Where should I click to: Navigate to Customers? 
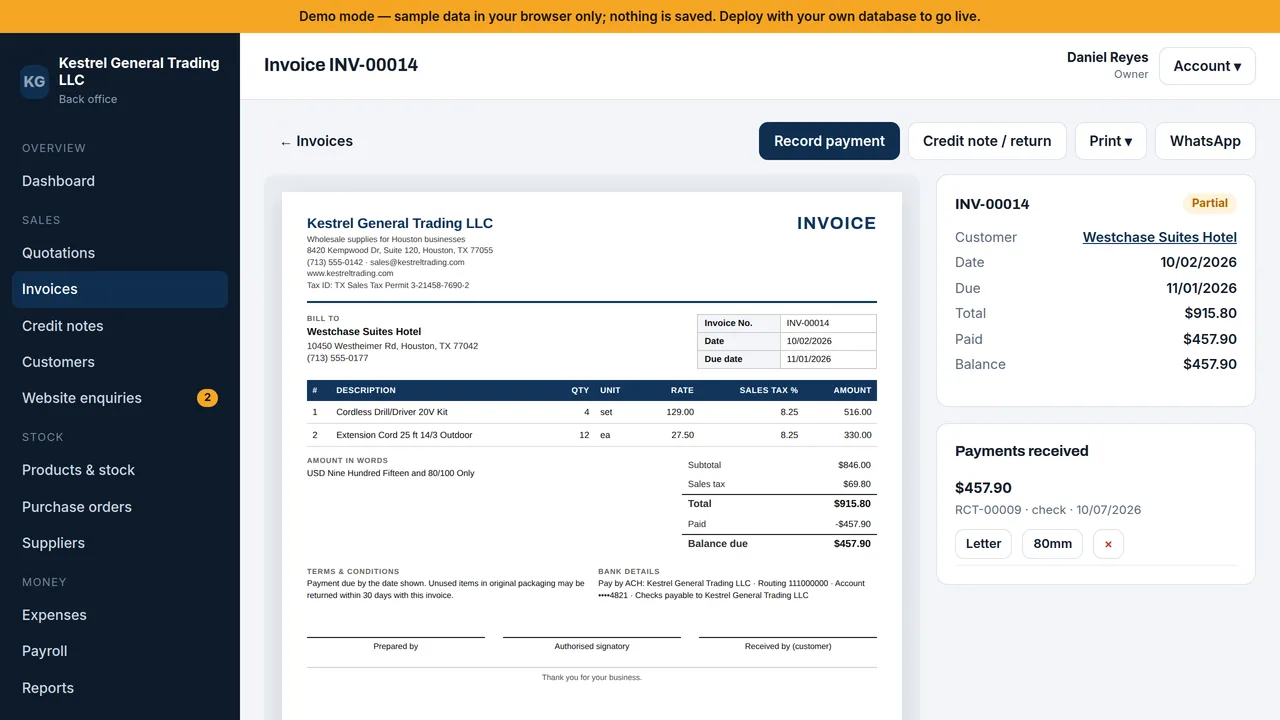point(120,362)
